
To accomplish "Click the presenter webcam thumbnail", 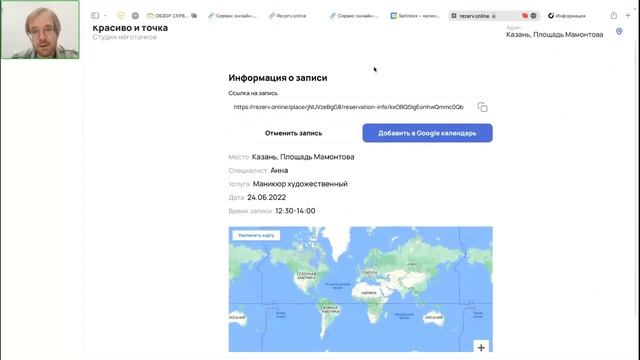I will click(x=40, y=29).
